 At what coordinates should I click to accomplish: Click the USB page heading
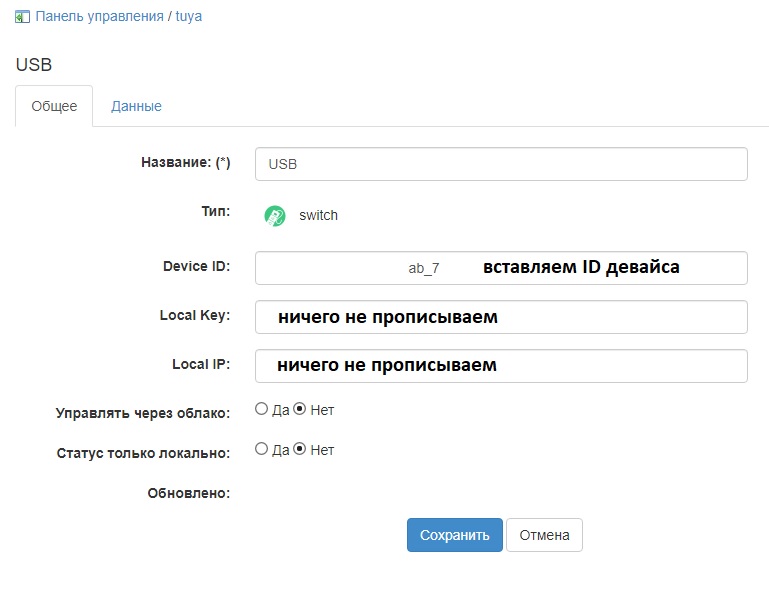coord(34,65)
